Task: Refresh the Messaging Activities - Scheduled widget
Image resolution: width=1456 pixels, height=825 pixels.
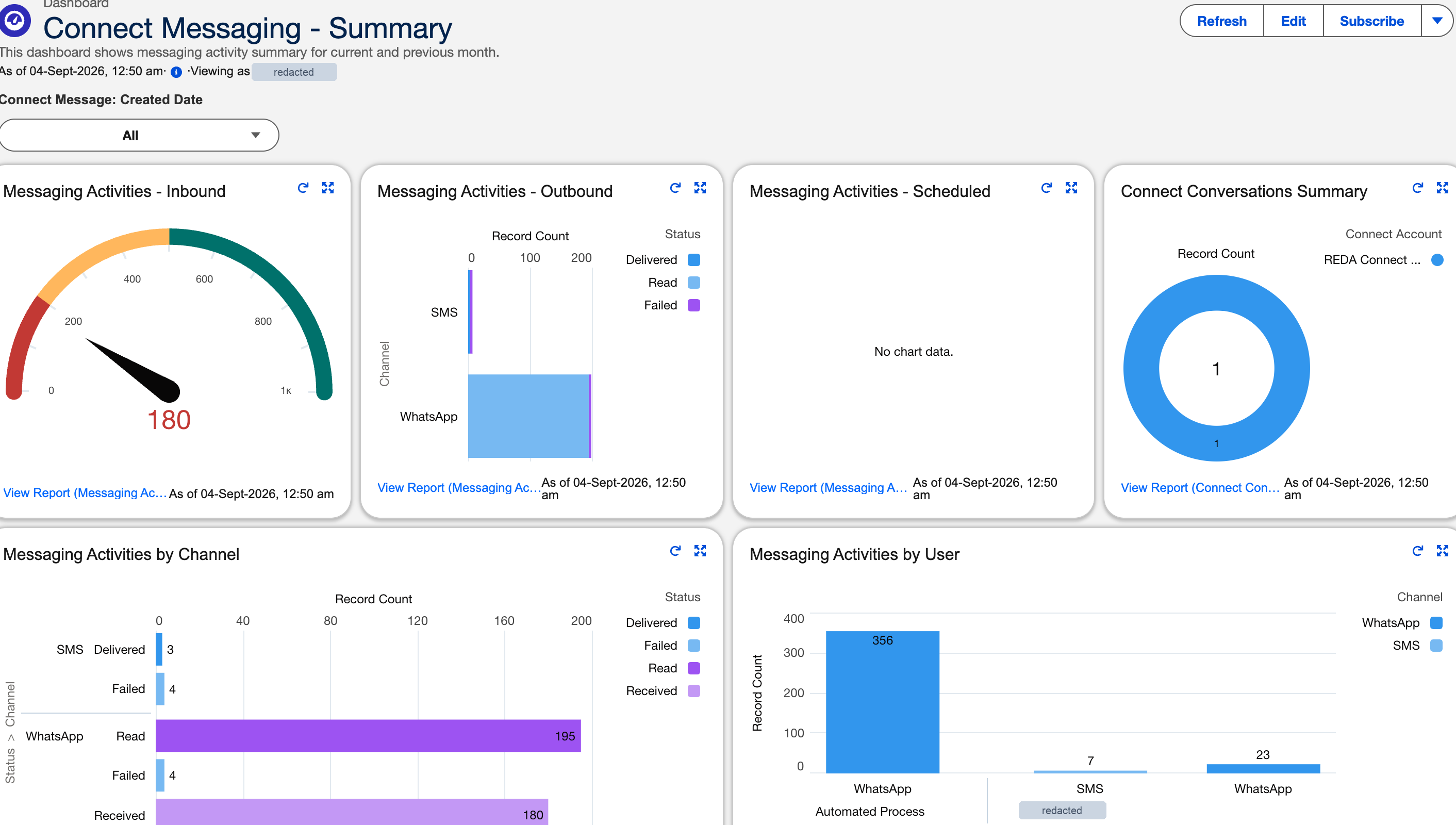Action: tap(1047, 188)
